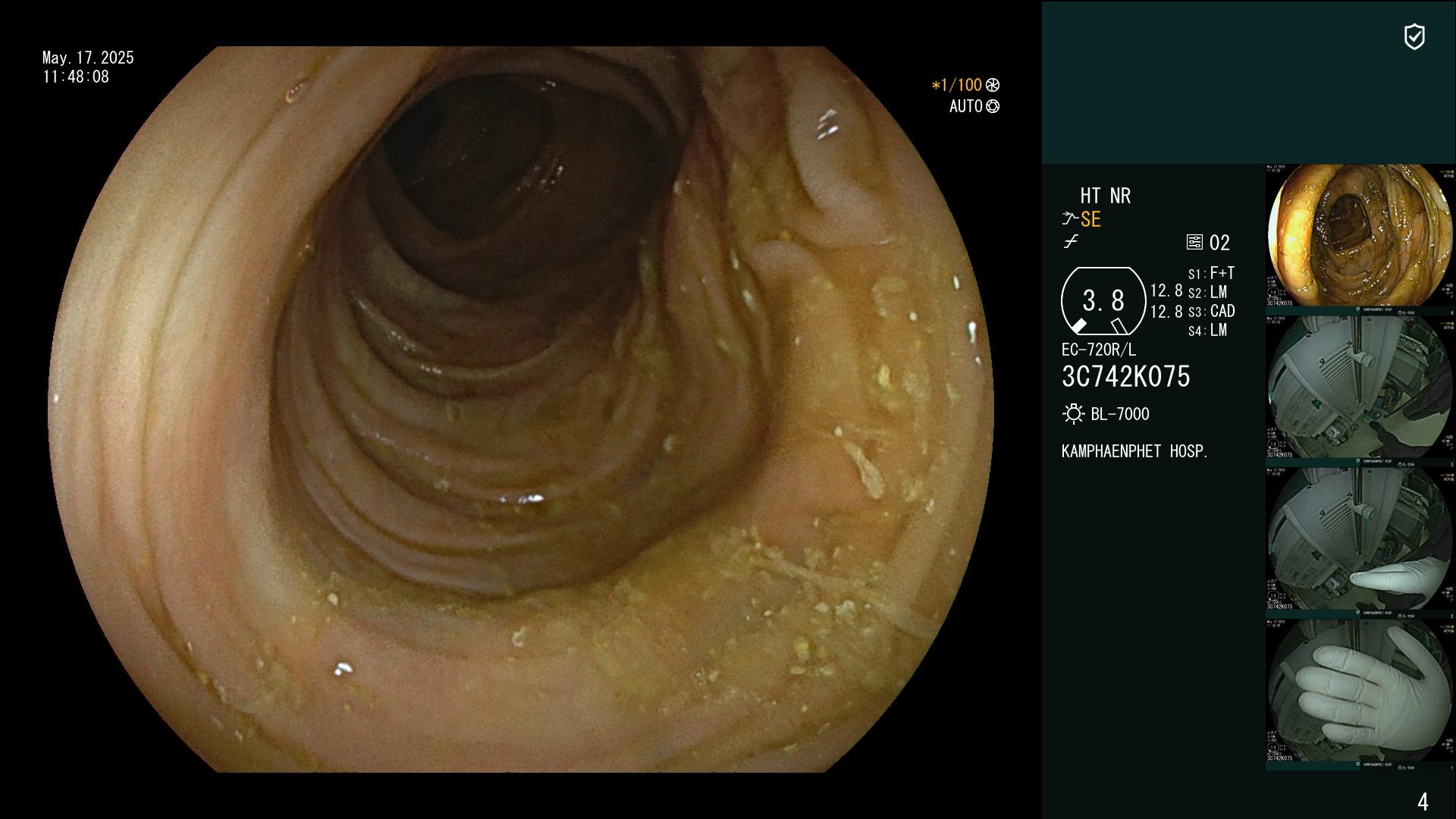
Task: Click the BL-7000 light source icon
Action: point(1073,414)
